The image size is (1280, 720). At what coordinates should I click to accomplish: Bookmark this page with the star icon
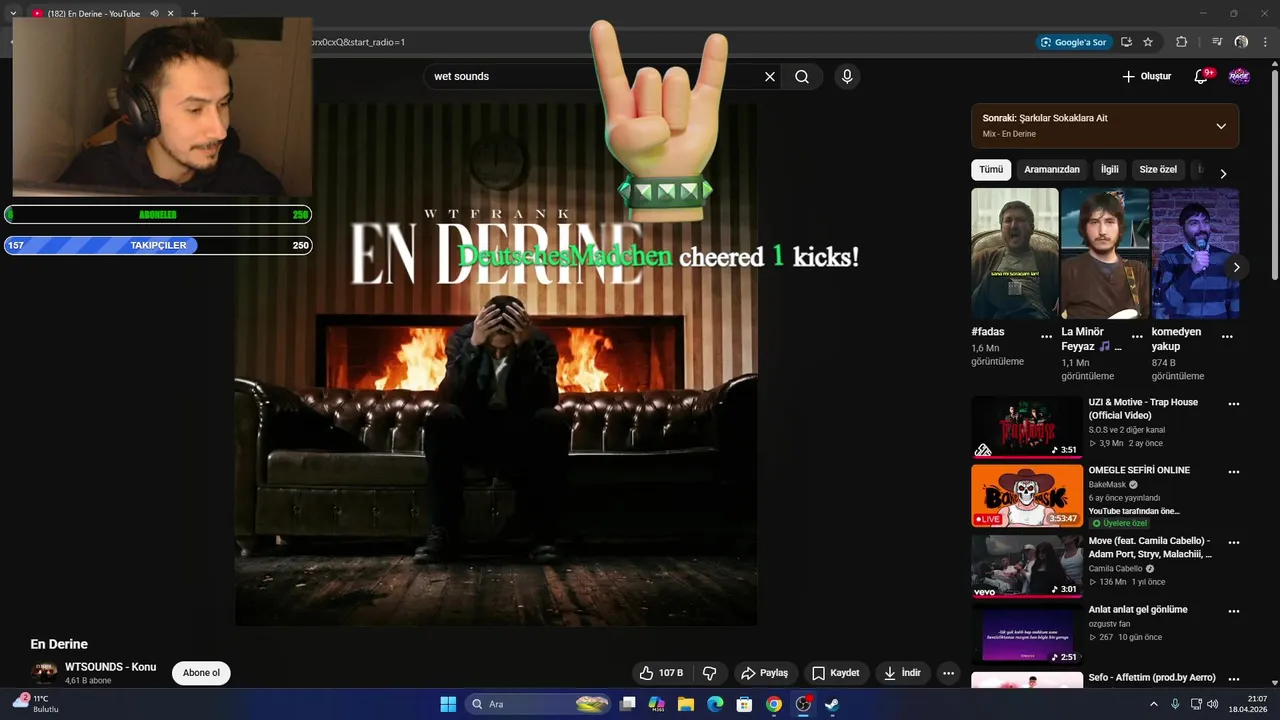click(1148, 42)
